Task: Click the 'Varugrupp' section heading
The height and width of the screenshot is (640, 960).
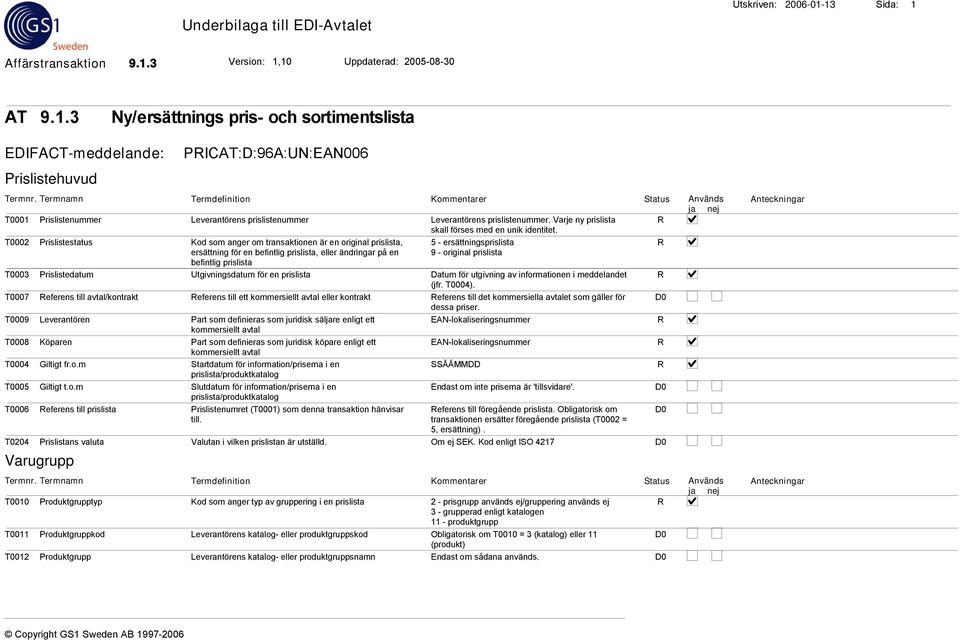Action: (x=39, y=461)
